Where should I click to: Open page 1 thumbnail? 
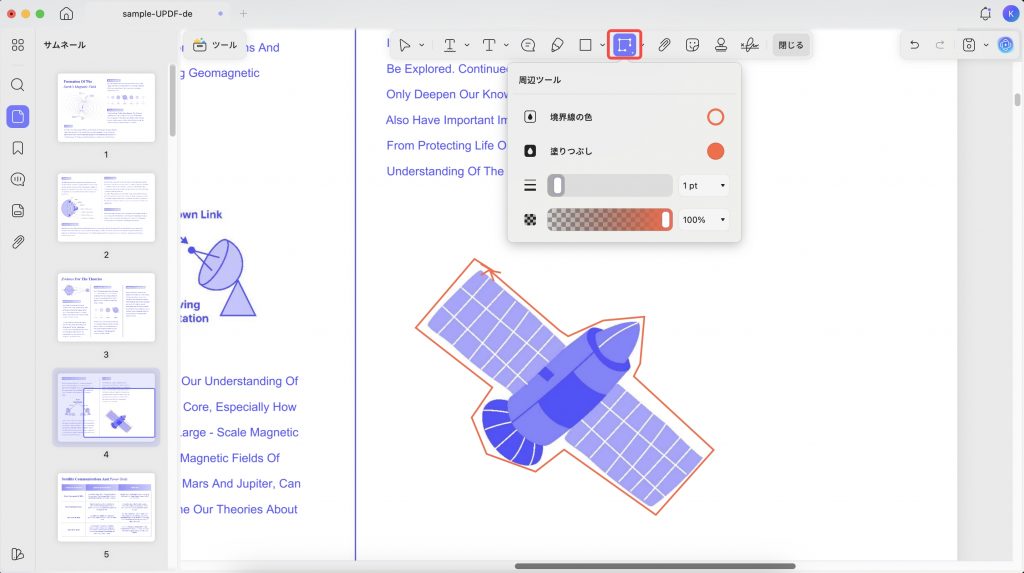coord(106,107)
